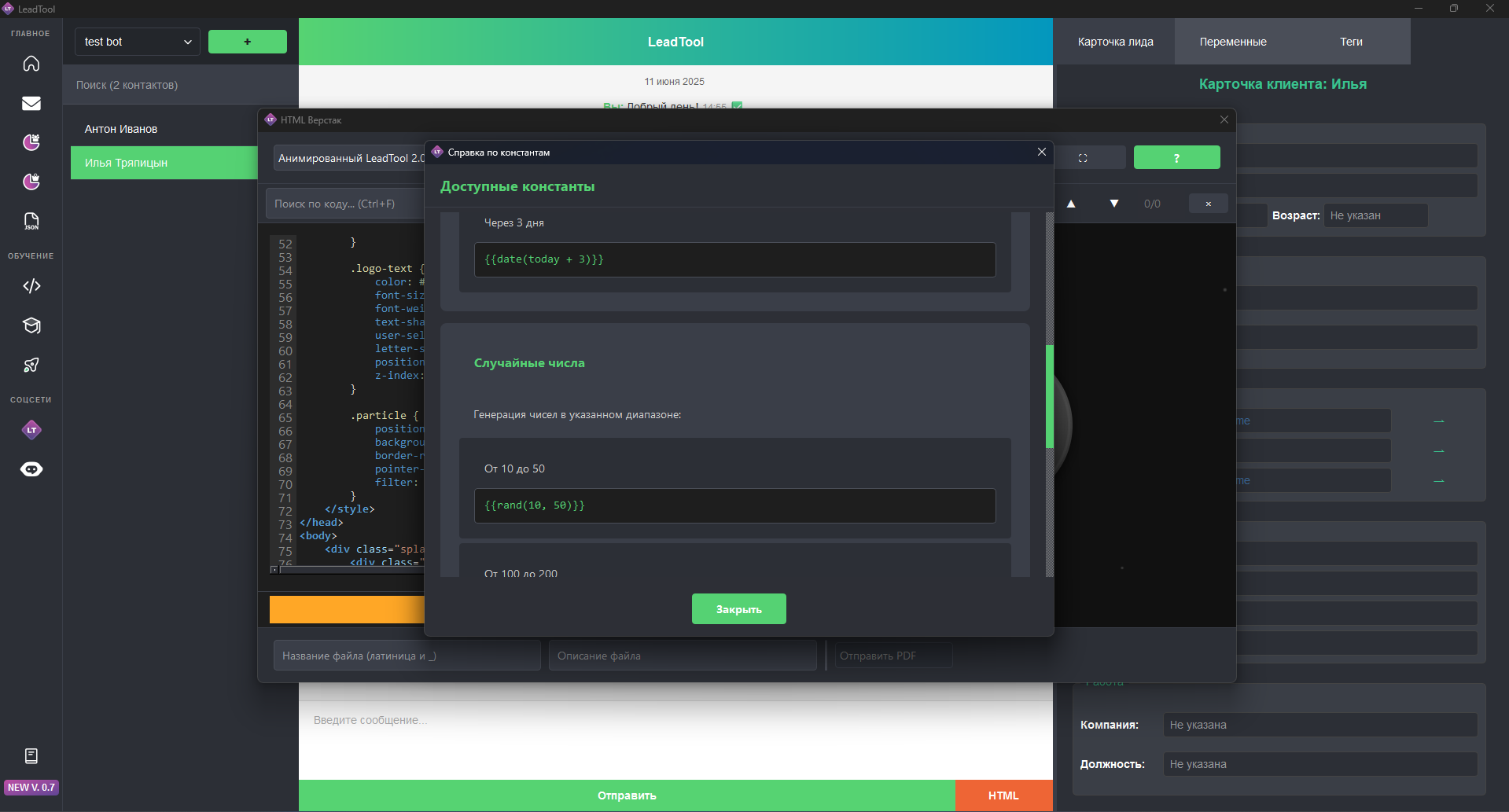The height and width of the screenshot is (812, 1509).
Task: Open the mail envelope icon in sidebar
Action: click(x=31, y=103)
